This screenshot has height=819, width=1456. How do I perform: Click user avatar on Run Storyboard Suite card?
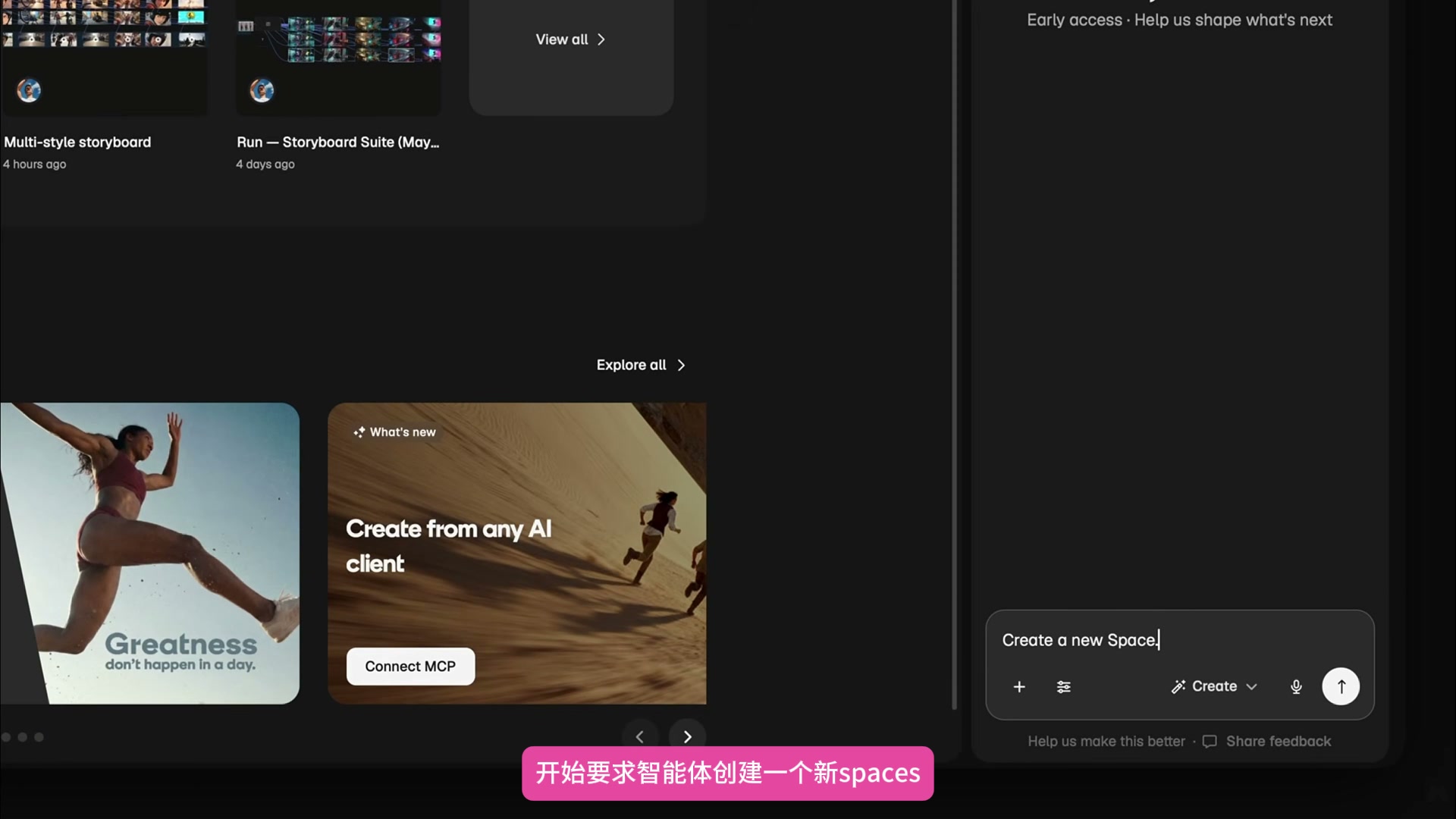click(x=262, y=90)
